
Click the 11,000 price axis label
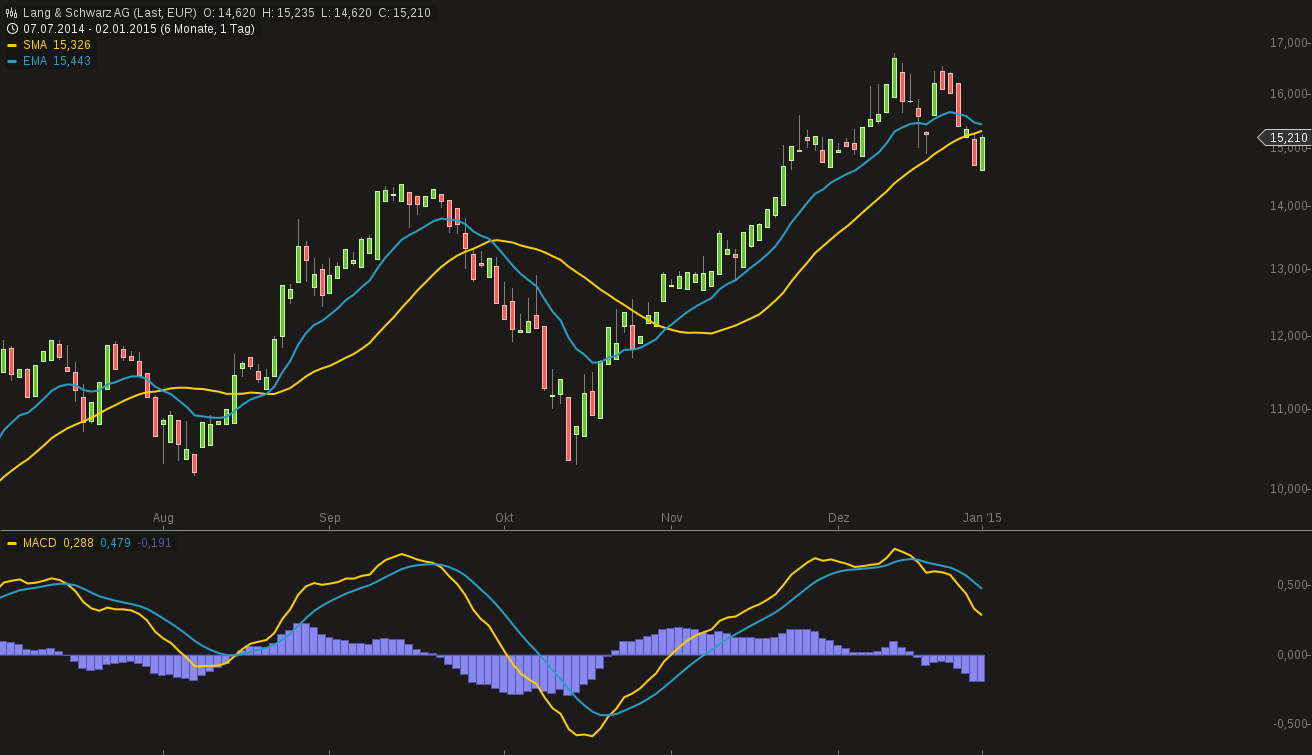pos(1287,409)
